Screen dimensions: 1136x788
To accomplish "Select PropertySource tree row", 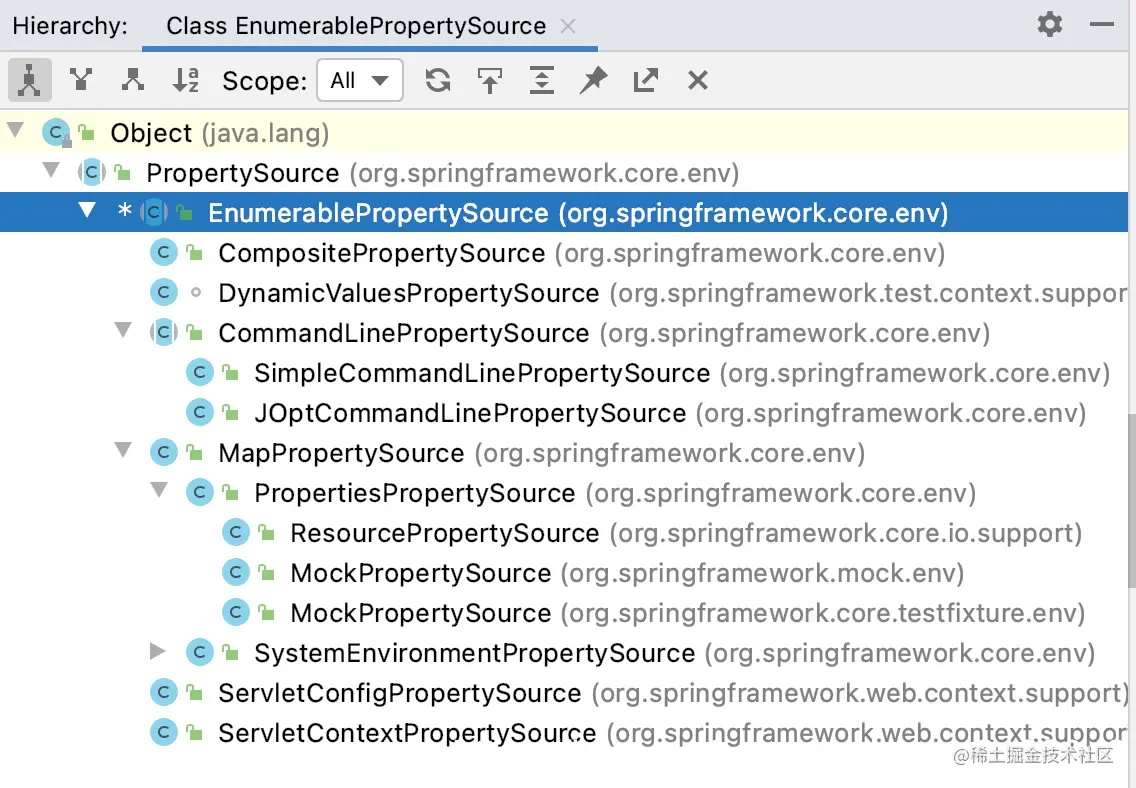I will coord(564,172).
